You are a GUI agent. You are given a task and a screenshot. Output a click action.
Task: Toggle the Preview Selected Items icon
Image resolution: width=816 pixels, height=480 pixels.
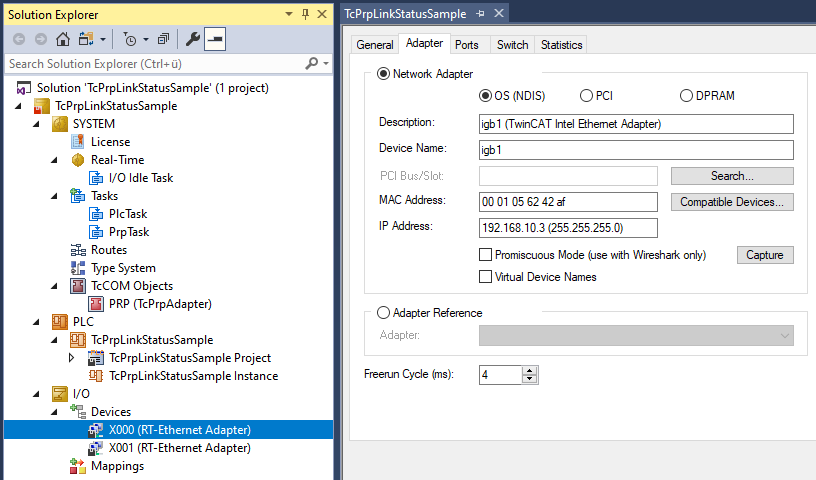[x=215, y=39]
